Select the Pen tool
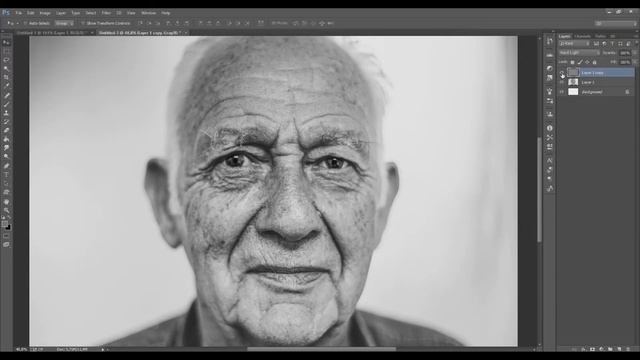640x360 pixels. point(7,166)
